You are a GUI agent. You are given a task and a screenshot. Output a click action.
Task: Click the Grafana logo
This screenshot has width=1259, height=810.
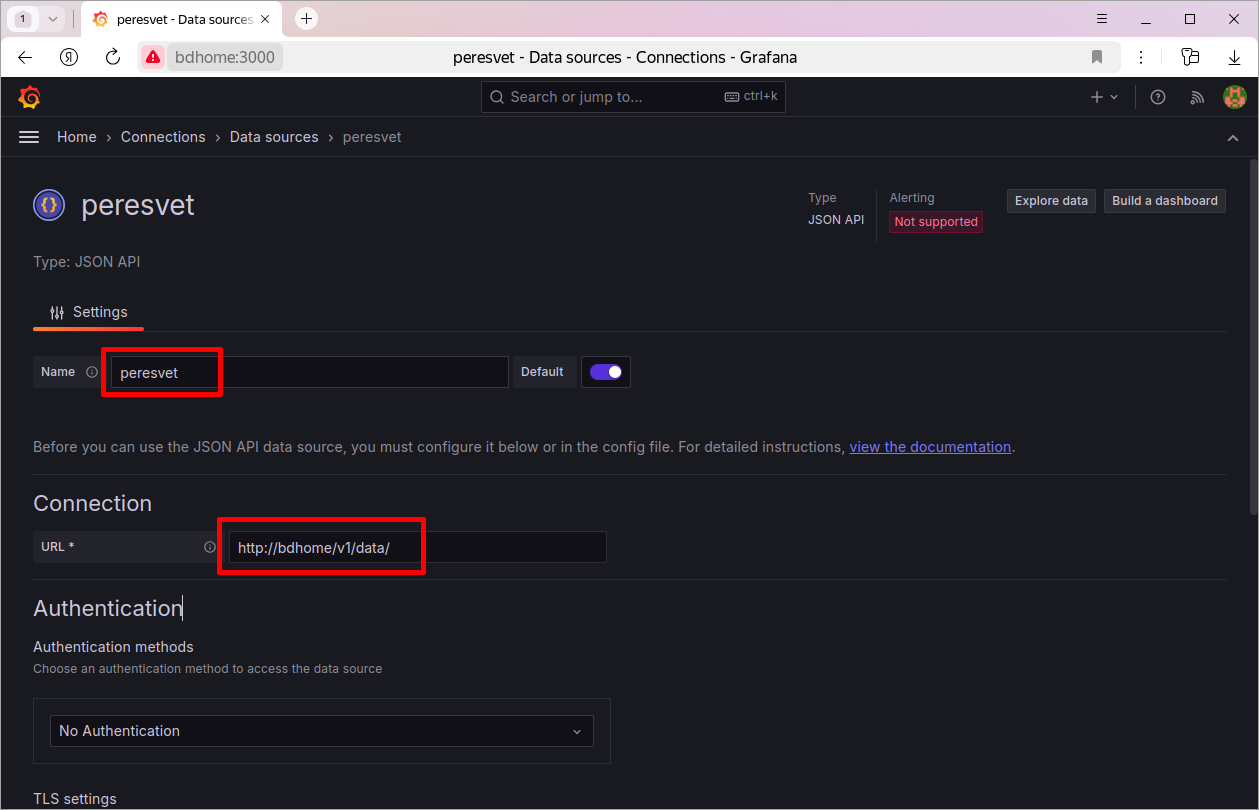point(29,97)
